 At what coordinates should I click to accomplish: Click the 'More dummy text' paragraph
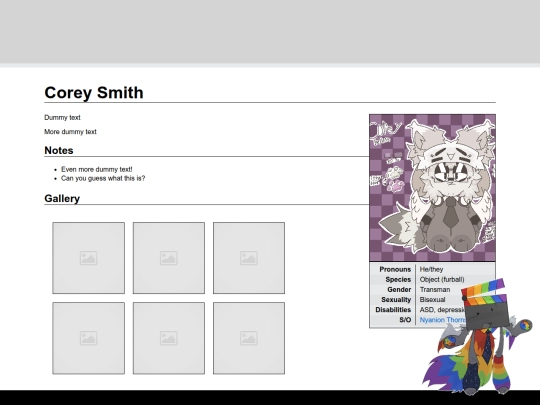tap(70, 132)
